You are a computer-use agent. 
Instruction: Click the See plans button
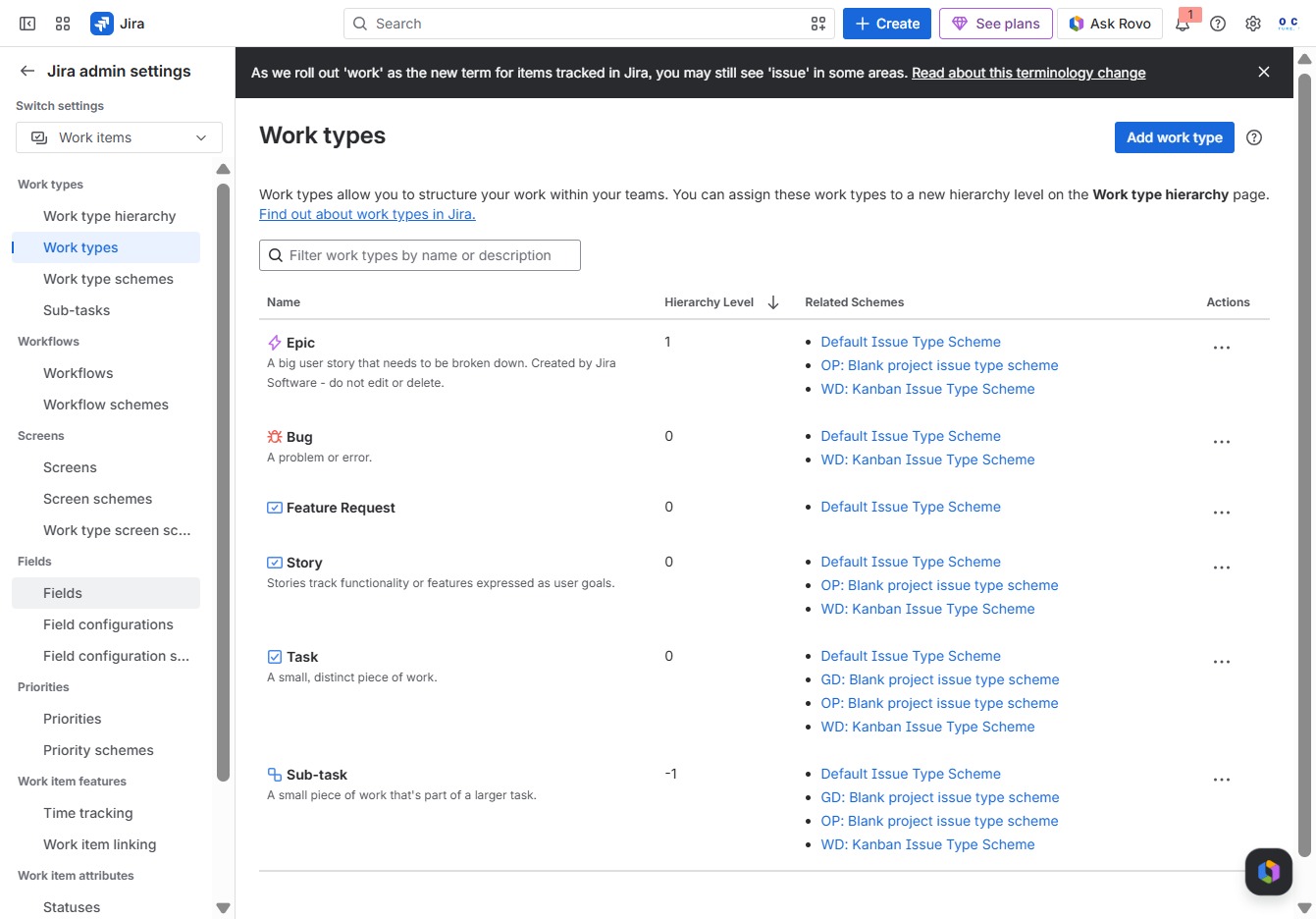coord(996,24)
